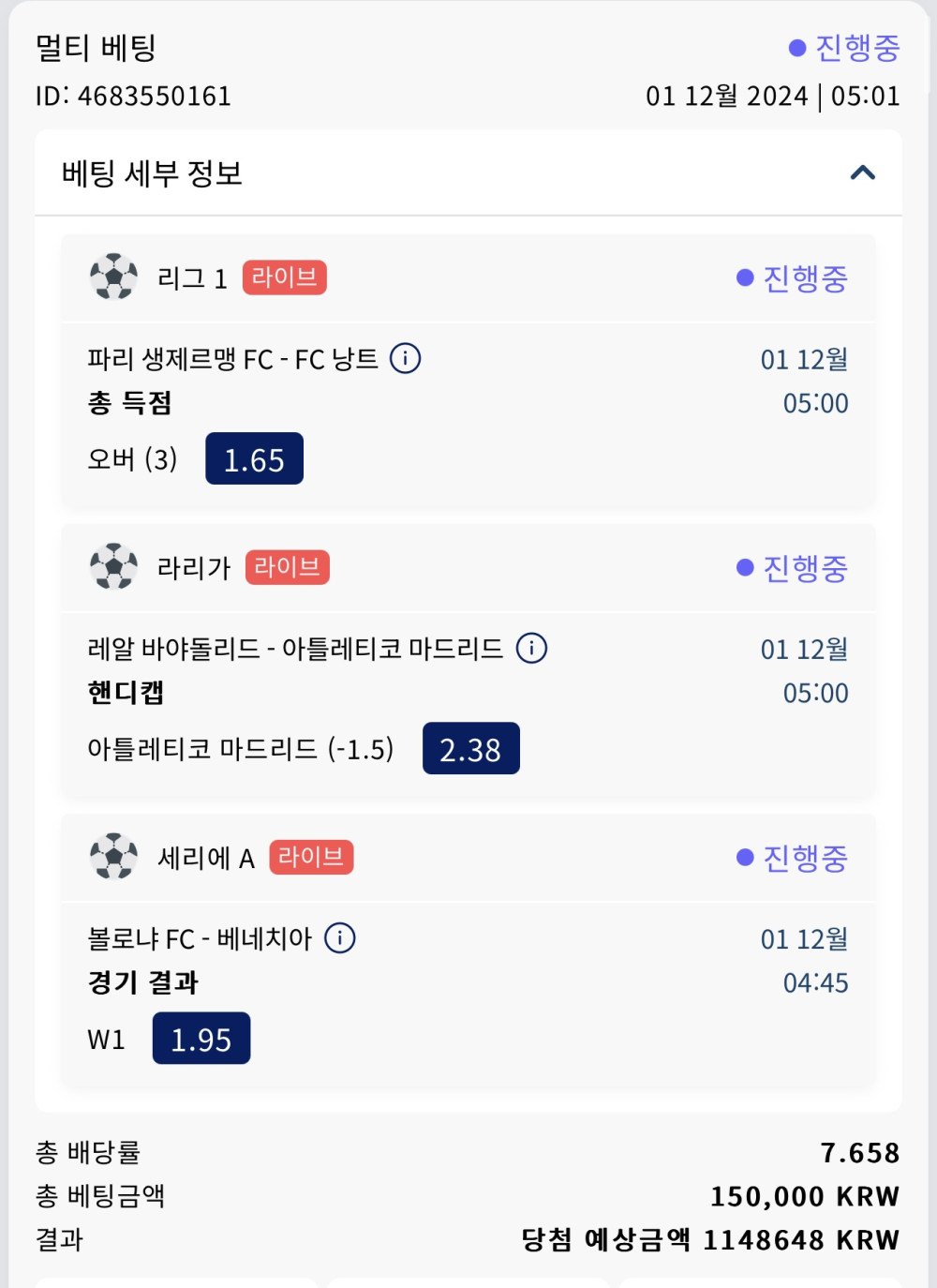Click the soccer ball icon beside 세리에 A

[113, 856]
